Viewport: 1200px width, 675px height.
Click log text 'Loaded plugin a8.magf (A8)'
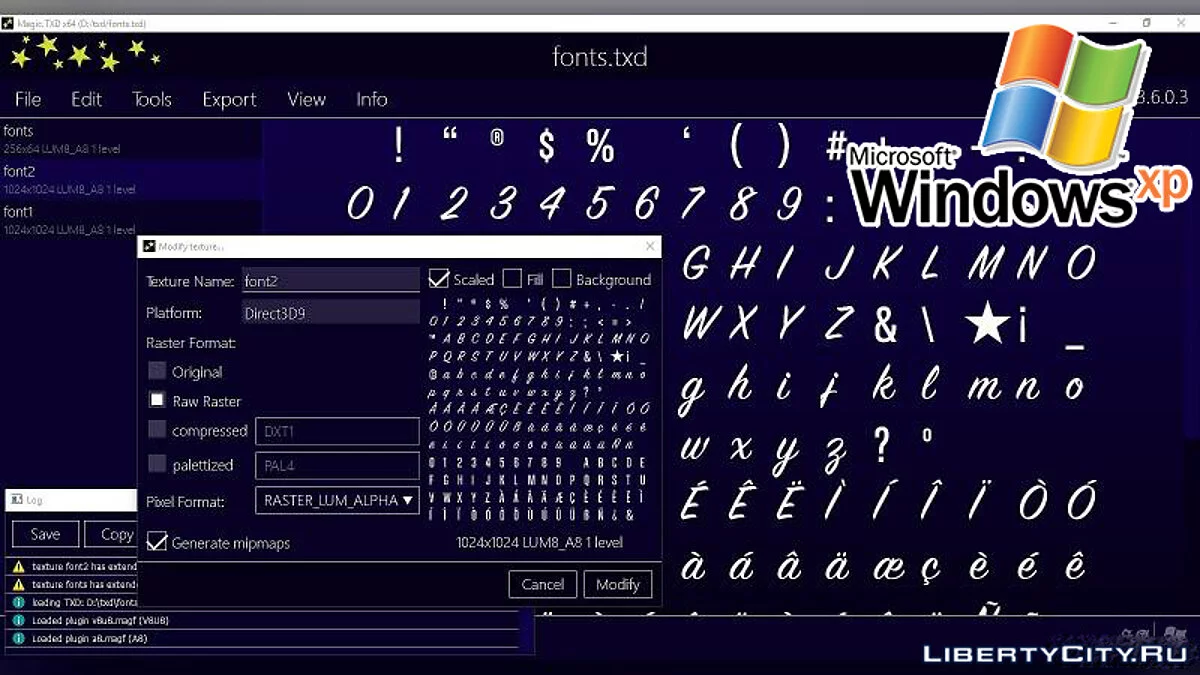[x=89, y=638]
